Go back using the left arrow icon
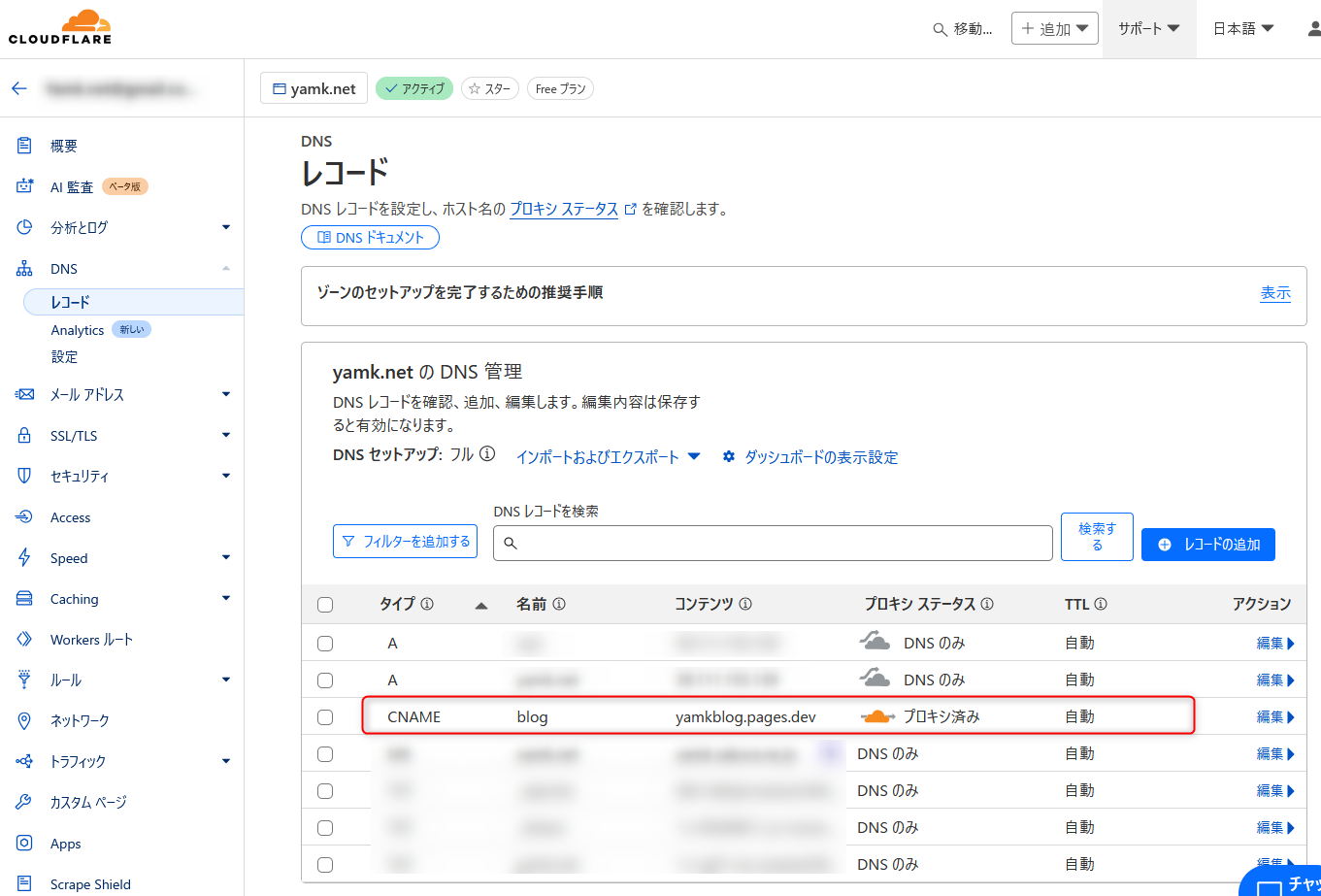The width and height of the screenshot is (1321, 896). point(19,88)
